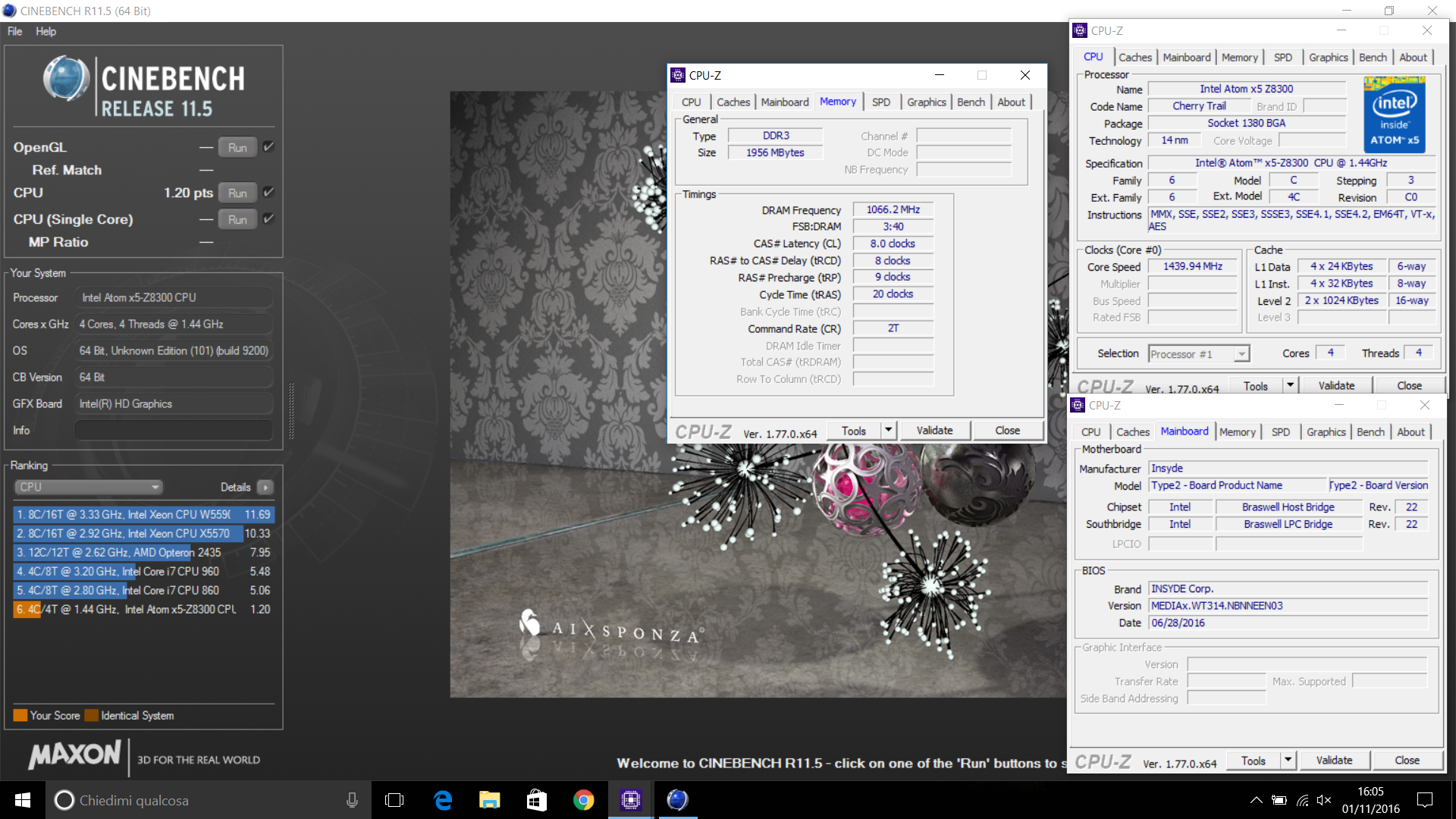Viewport: 1456px width, 819px height.
Task: Click the BIOS Version field MEDIAx.WT314
Action: point(1288,605)
